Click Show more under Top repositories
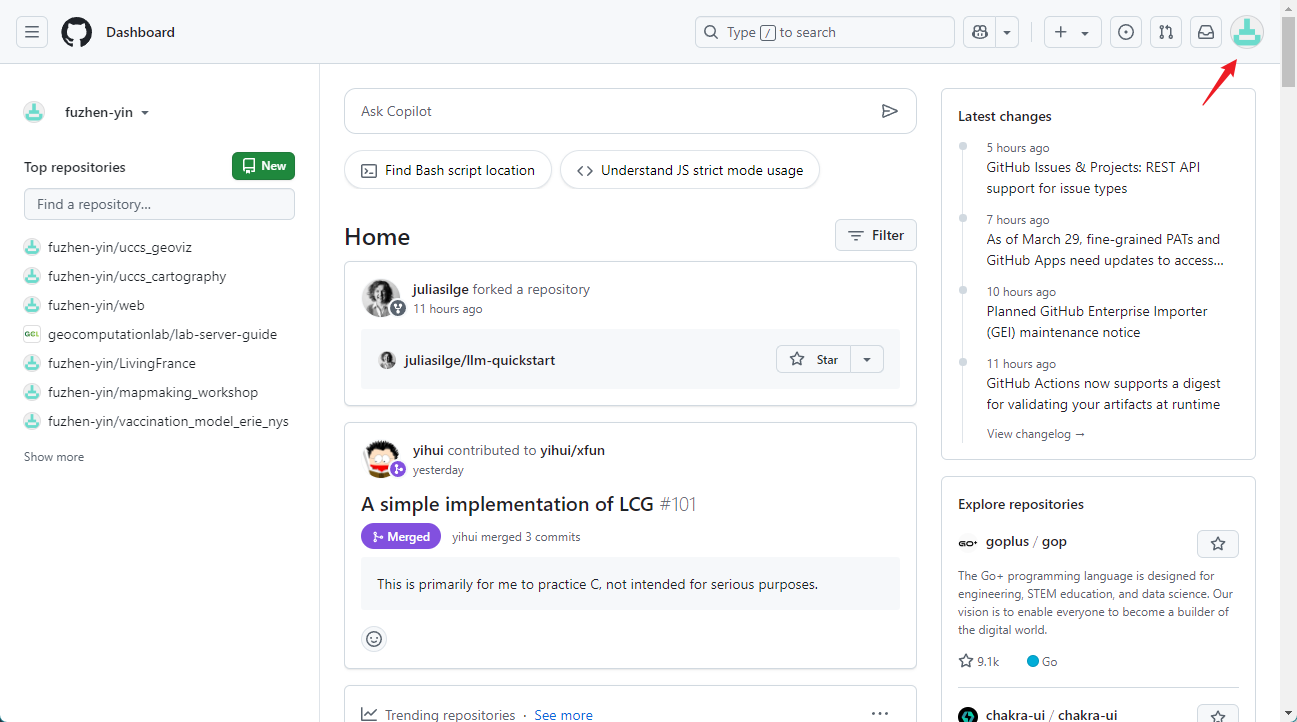1297x722 pixels. (x=54, y=457)
